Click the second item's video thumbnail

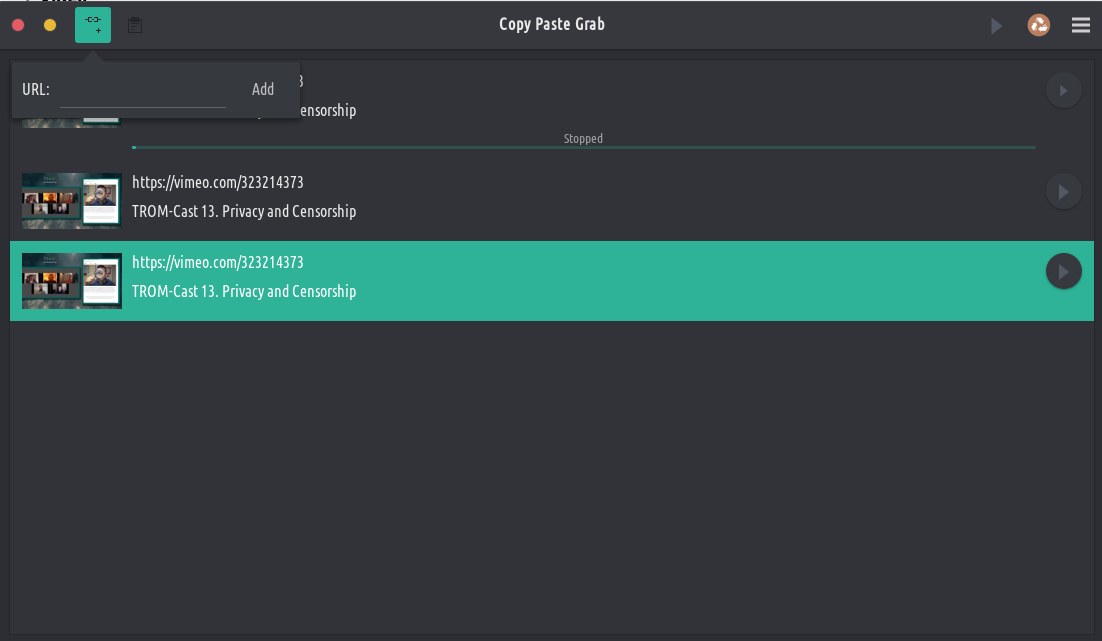[x=72, y=201]
